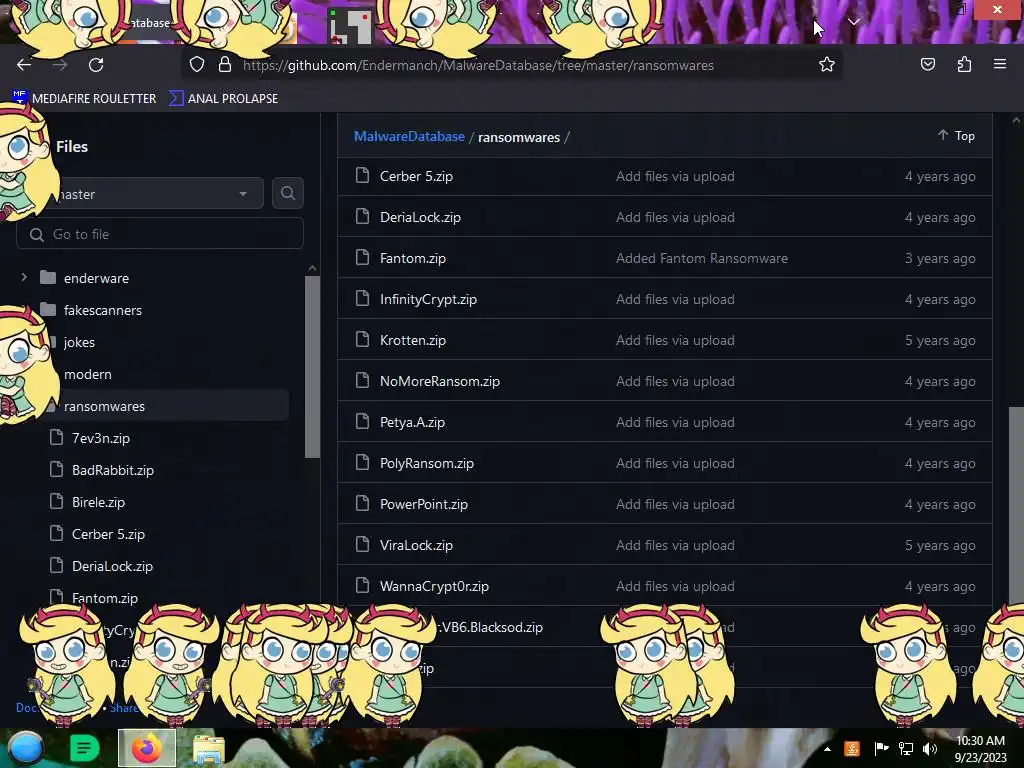This screenshot has height=768, width=1024.
Task: Open Birele.zip in the sidebar tree
Action: 98,502
